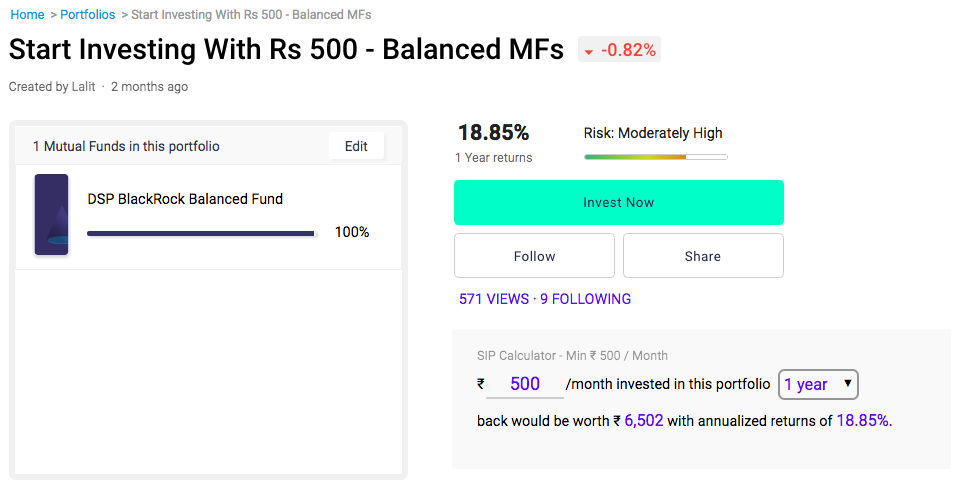Click the ₹ 6,502 calculated worth value

(x=638, y=421)
